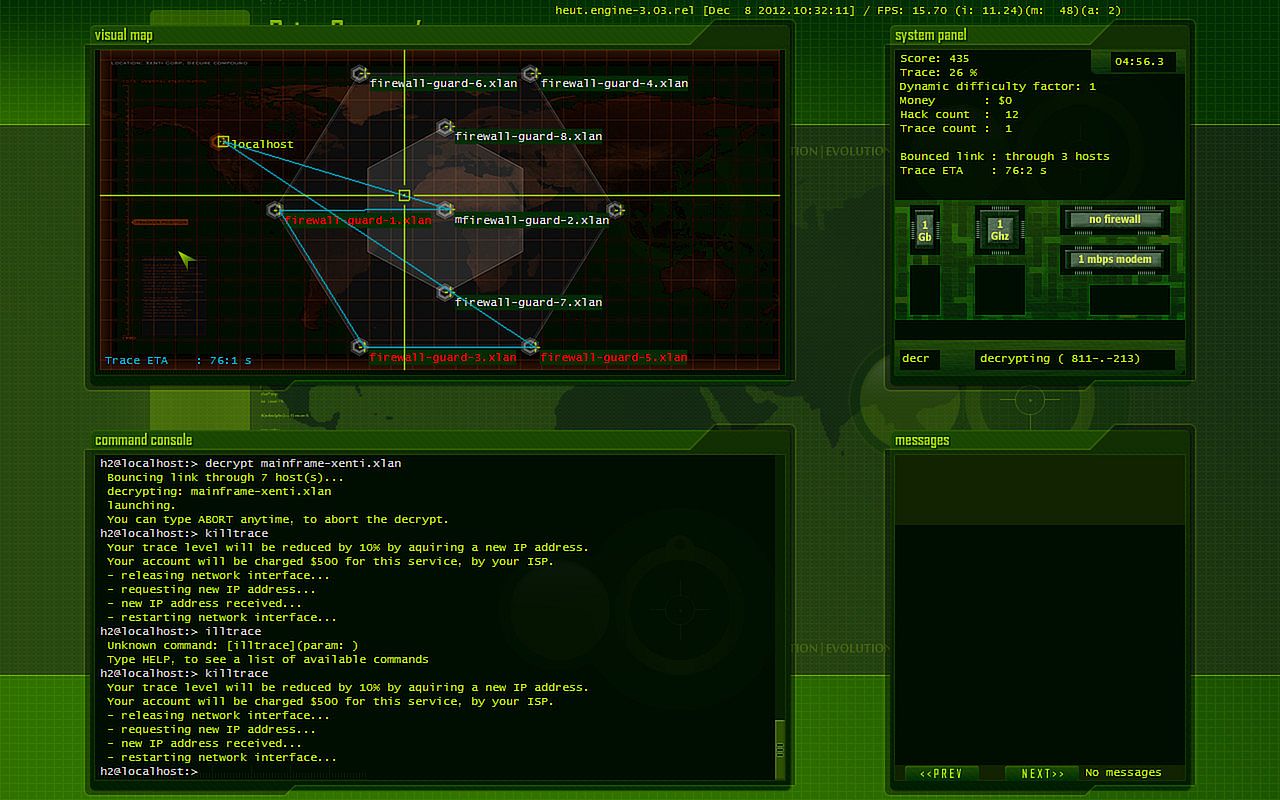The height and width of the screenshot is (800, 1280).
Task: Click the firewall-guard-8.xlan server node
Action: pyautogui.click(x=445, y=128)
